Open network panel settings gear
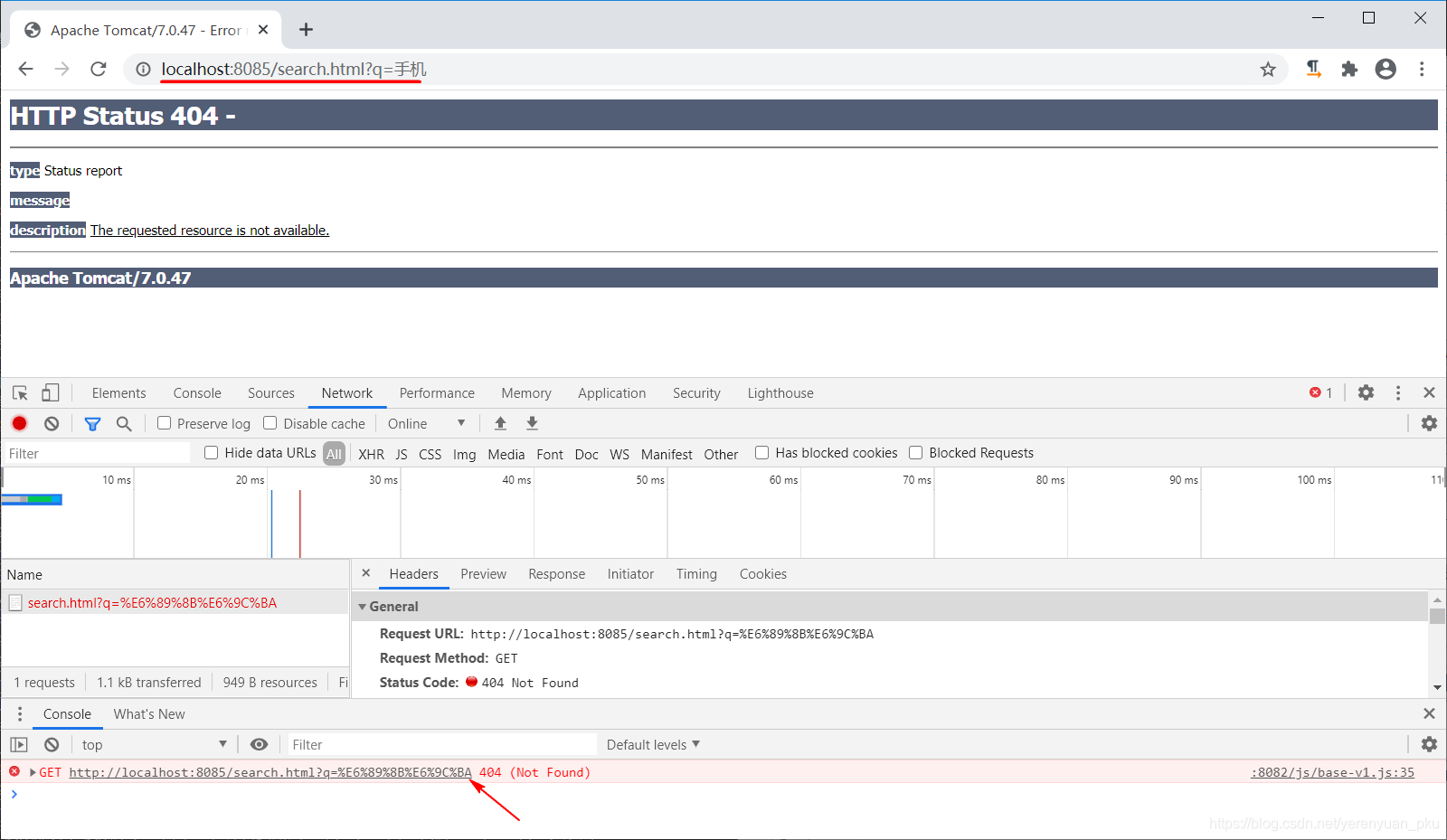The width and height of the screenshot is (1447, 840). click(x=1429, y=423)
